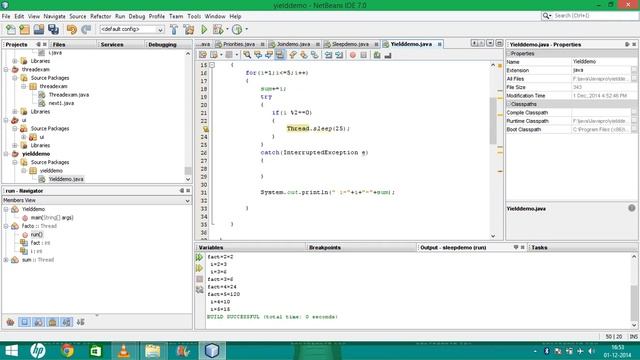Open Debug Project dropdown arrow
The width and height of the screenshot is (640, 360).
coord(227,29)
